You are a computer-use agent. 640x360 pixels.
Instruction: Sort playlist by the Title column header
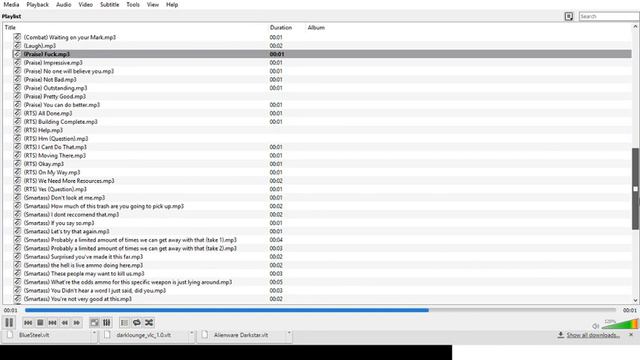click(10, 27)
